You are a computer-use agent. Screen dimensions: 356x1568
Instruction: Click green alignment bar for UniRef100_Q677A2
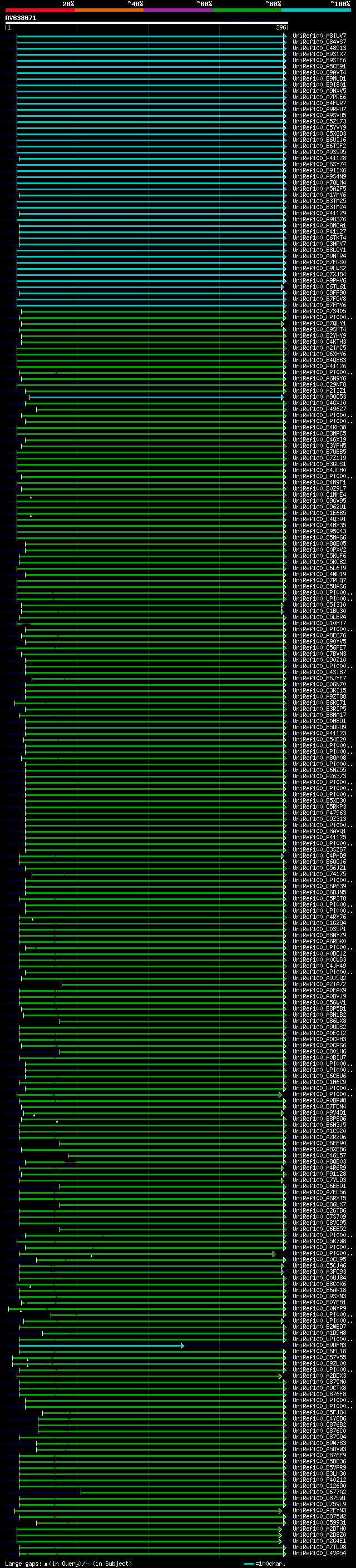click(183, 1492)
